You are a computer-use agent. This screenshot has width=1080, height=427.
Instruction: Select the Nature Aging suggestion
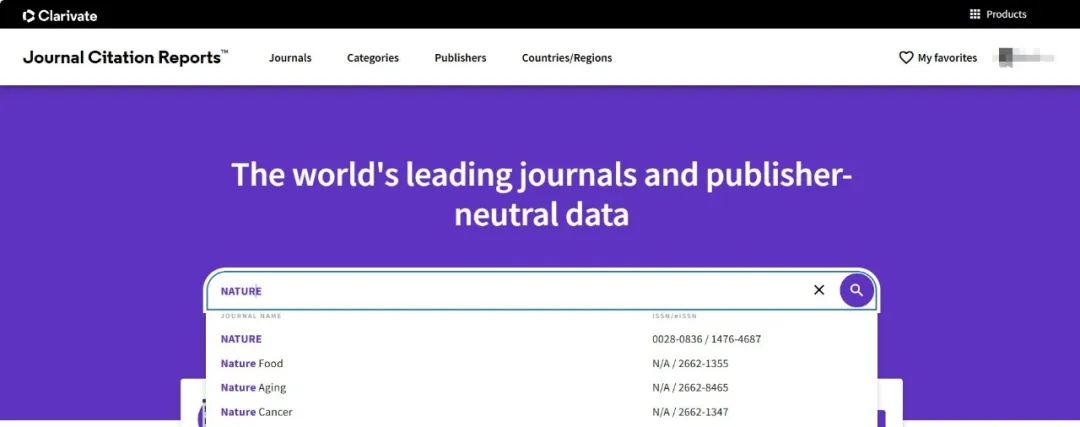tap(253, 387)
